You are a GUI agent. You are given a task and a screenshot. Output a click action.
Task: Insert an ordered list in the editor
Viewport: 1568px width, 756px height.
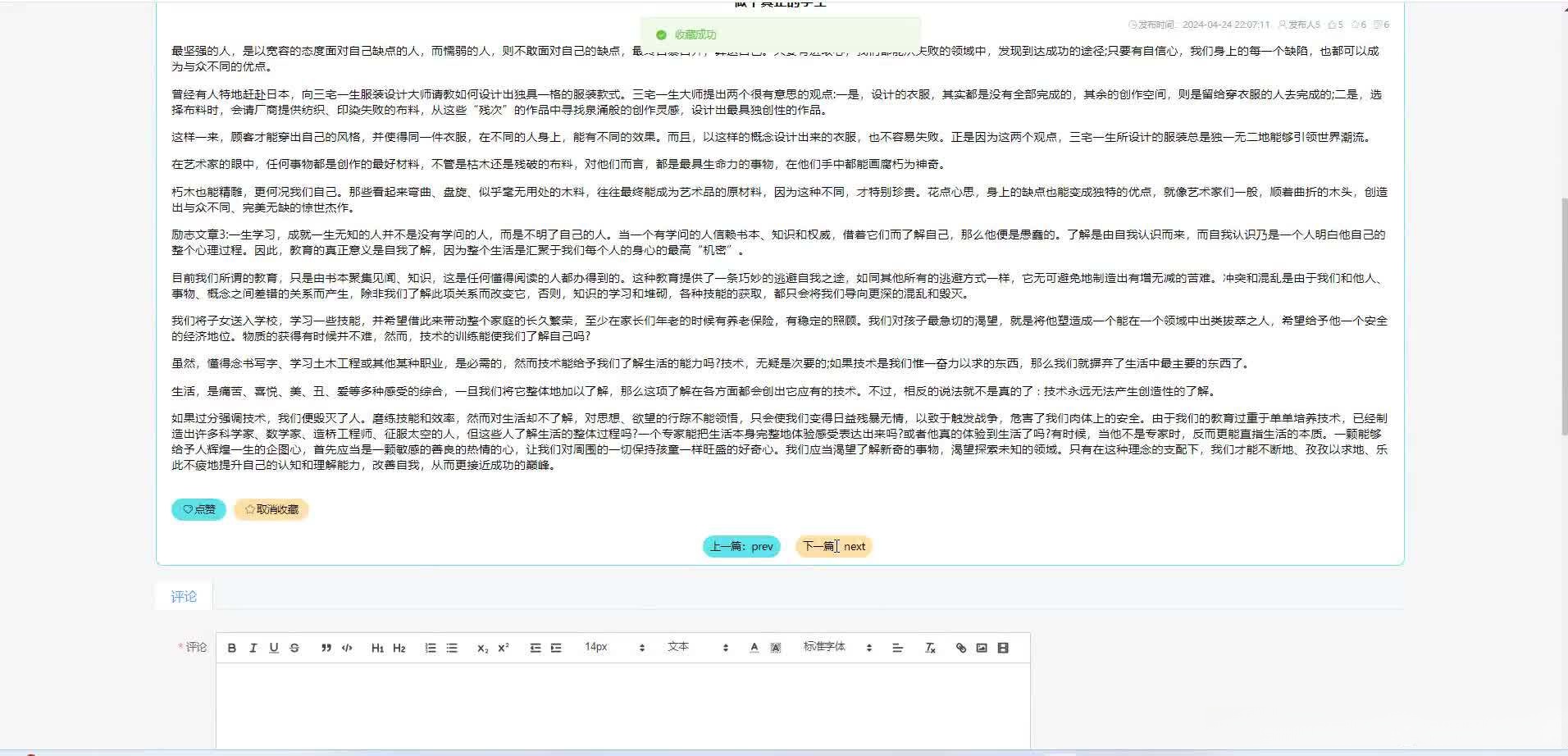[431, 647]
